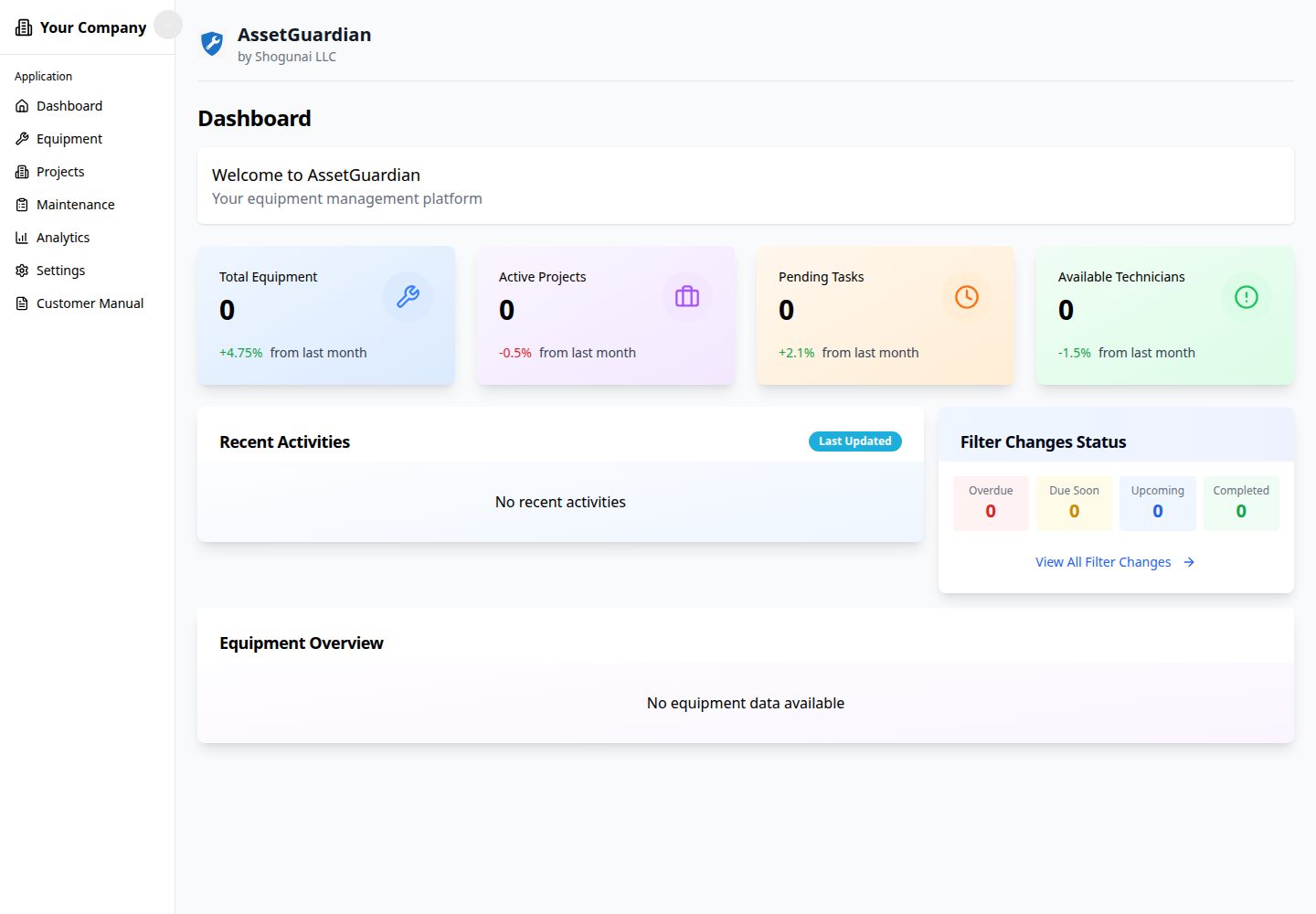Click the Your Company building icon
The height and width of the screenshot is (914, 1316).
pyautogui.click(x=24, y=27)
